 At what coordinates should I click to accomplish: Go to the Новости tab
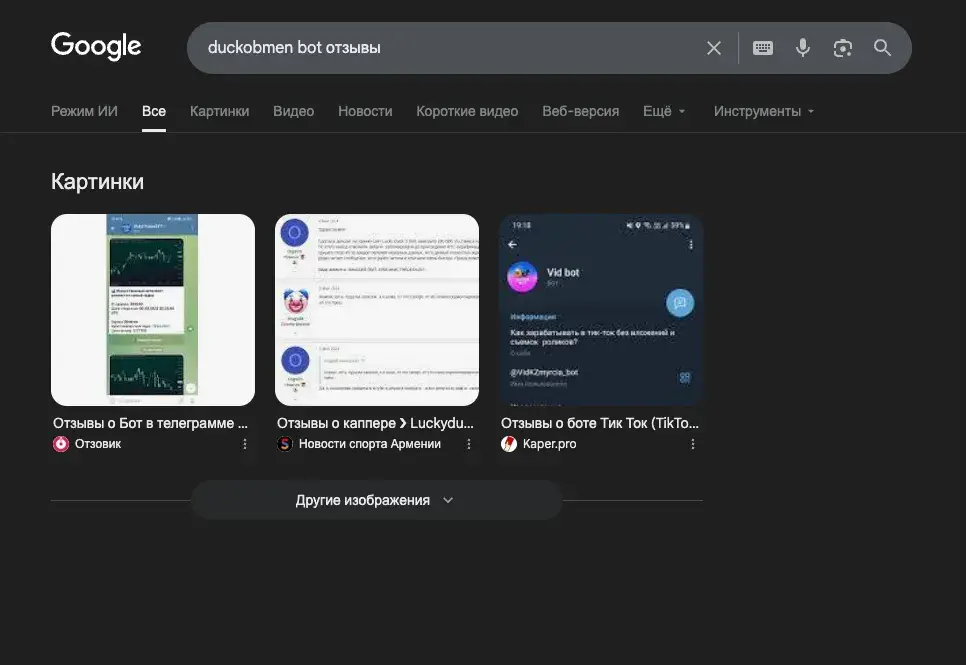(365, 112)
